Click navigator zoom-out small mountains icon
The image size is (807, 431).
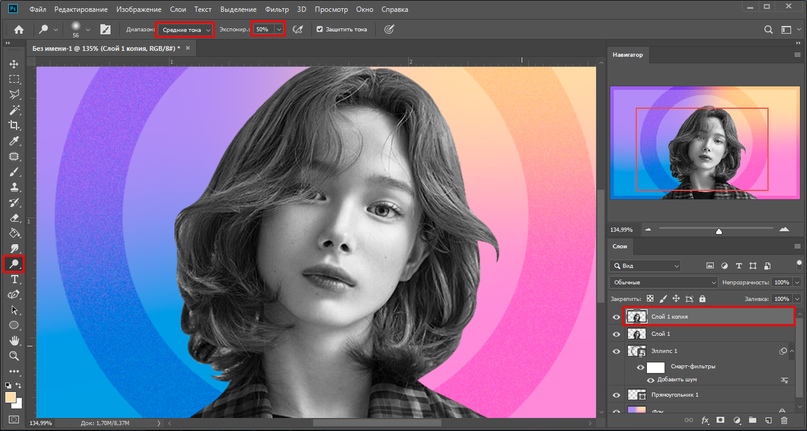point(648,230)
